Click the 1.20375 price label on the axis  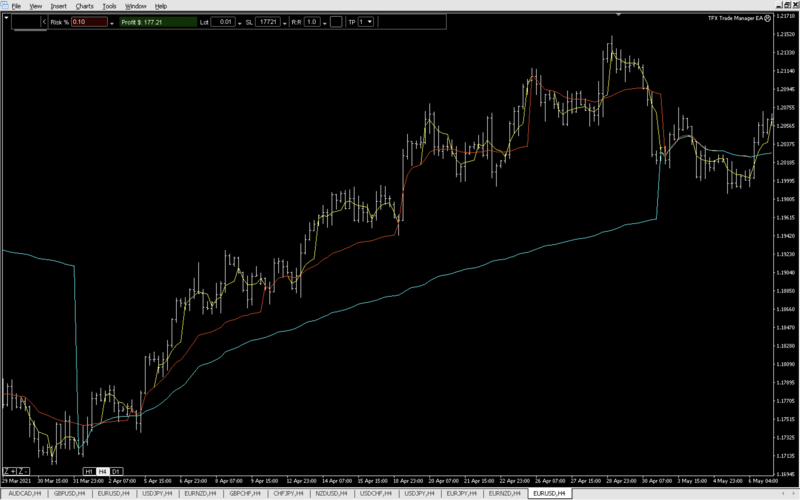click(x=786, y=144)
